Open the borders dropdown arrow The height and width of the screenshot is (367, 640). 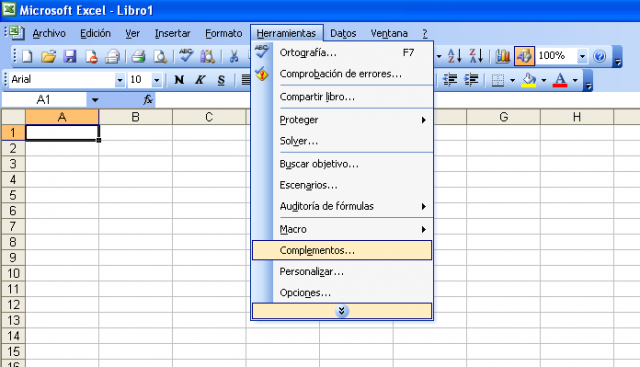(512, 80)
